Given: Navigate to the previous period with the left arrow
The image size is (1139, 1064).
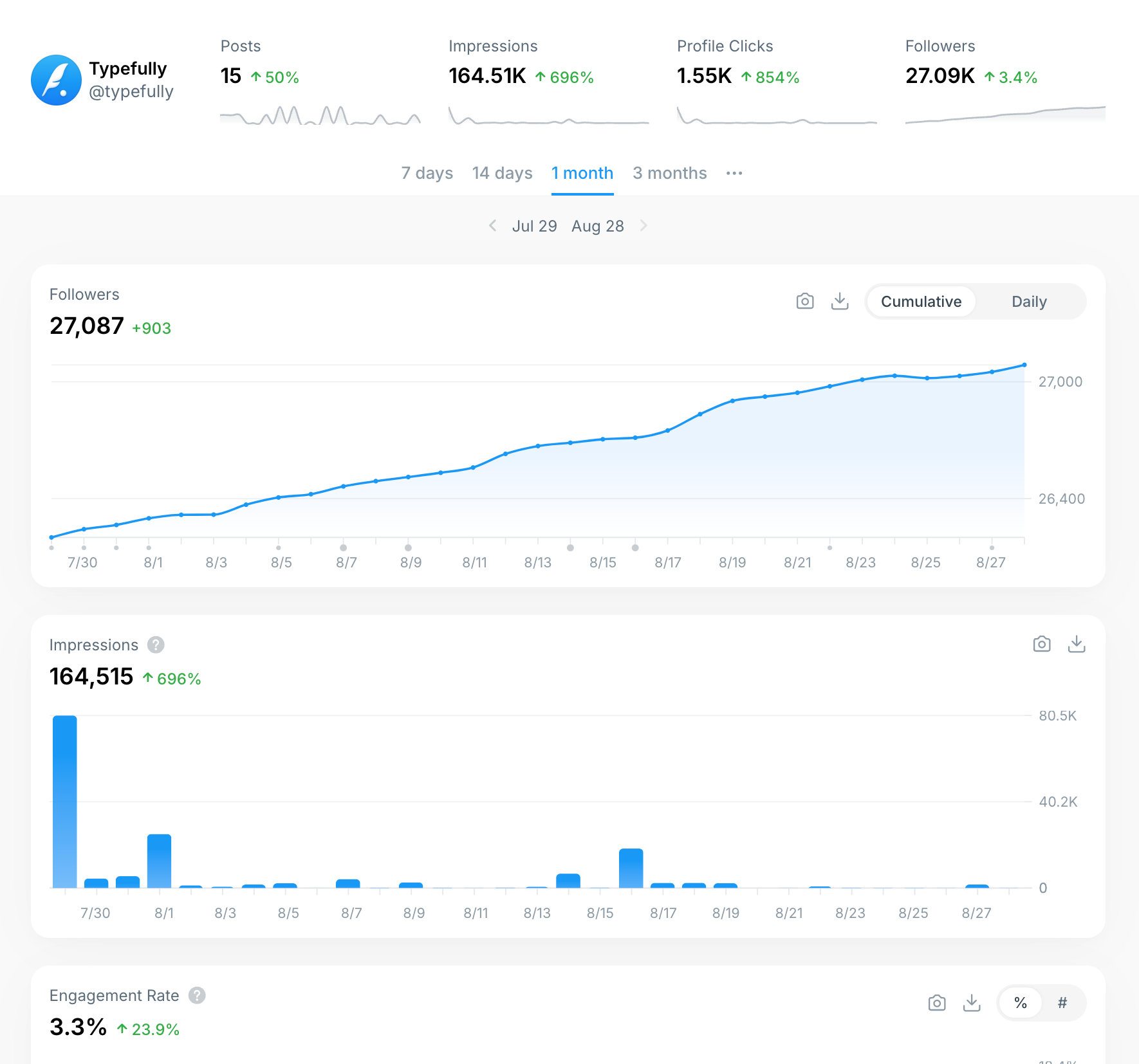Looking at the screenshot, I should click(x=493, y=226).
